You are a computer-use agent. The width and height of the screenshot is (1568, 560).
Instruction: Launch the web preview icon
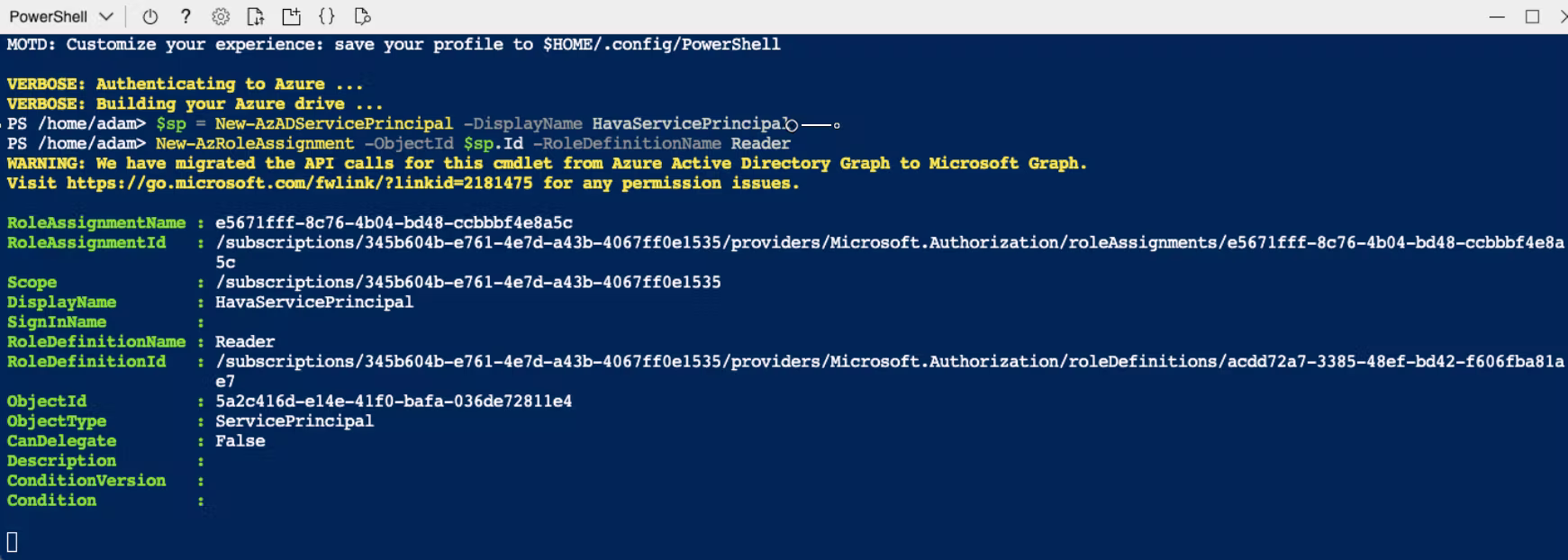click(362, 16)
